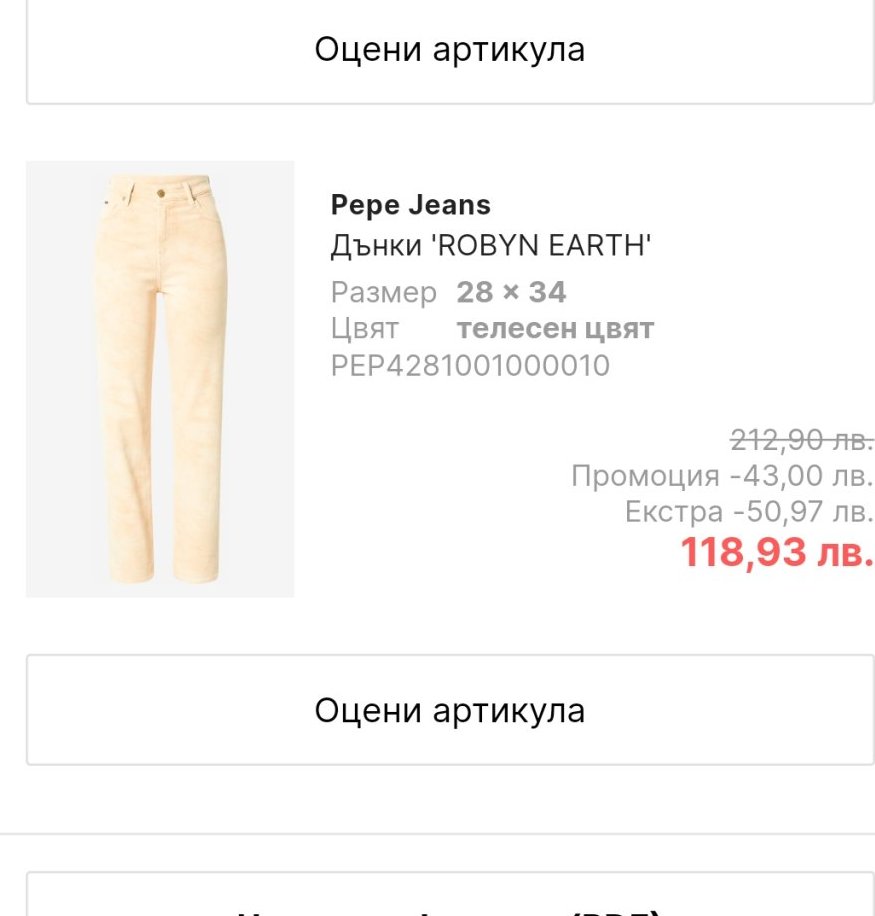Tap the 'Размер' label
Image resolution: width=875 pixels, height=916 pixels.
tap(383, 292)
